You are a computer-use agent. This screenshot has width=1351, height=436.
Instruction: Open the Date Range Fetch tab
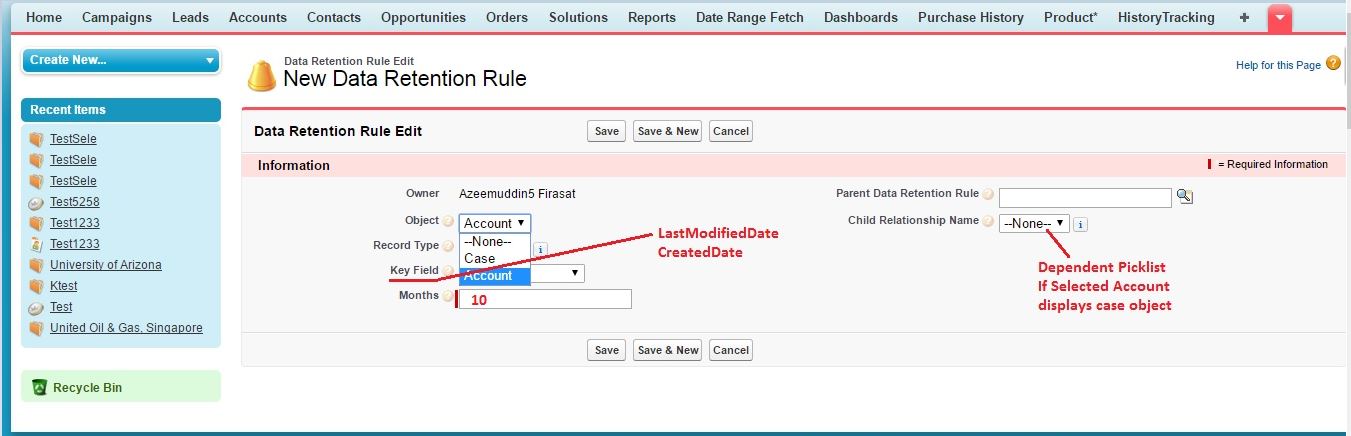(x=750, y=17)
